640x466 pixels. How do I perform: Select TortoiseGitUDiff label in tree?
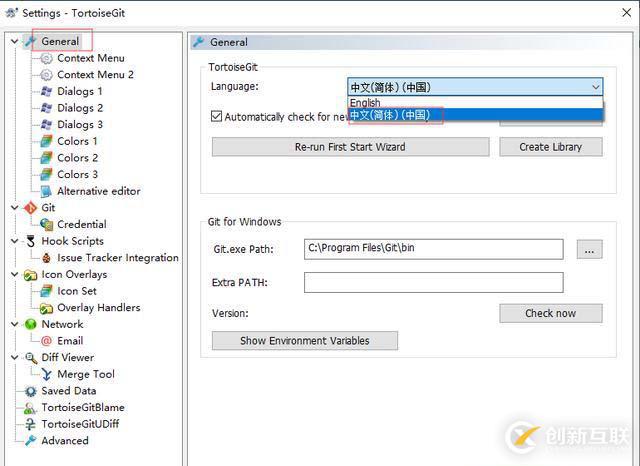[x=80, y=424]
